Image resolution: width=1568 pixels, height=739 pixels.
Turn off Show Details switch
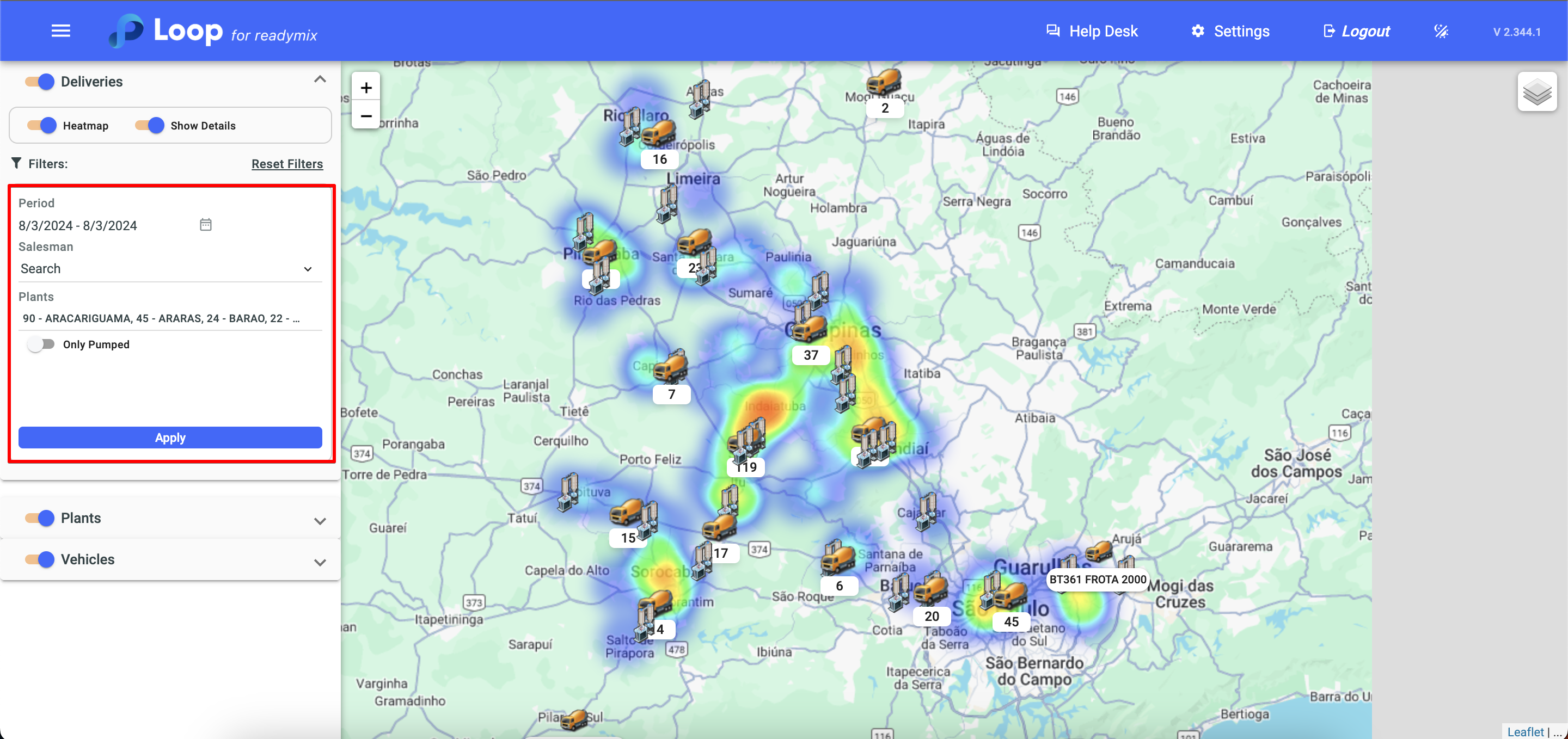point(150,126)
